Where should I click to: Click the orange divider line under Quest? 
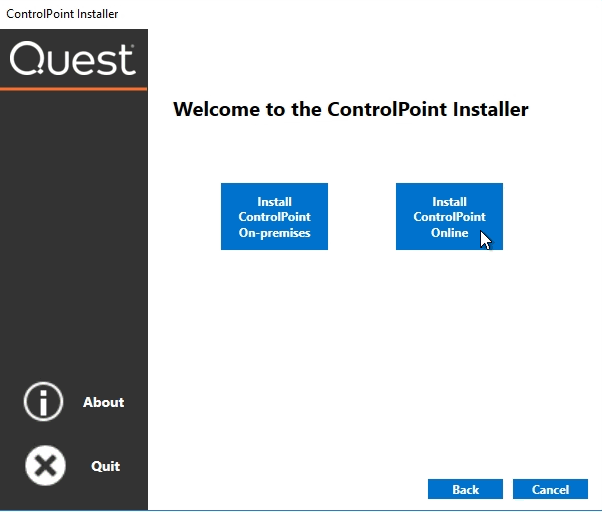click(x=73, y=89)
